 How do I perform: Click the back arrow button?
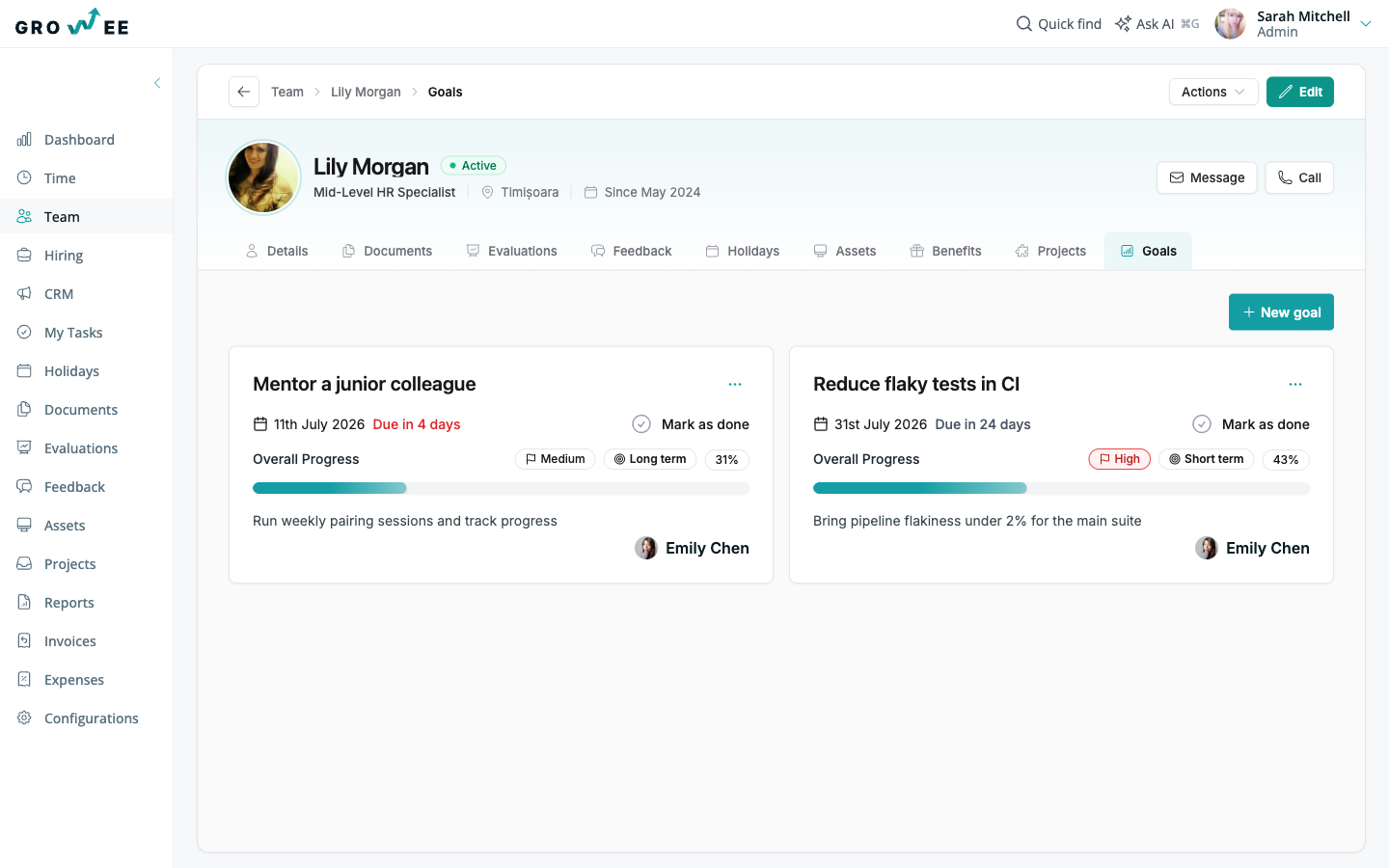tap(244, 92)
